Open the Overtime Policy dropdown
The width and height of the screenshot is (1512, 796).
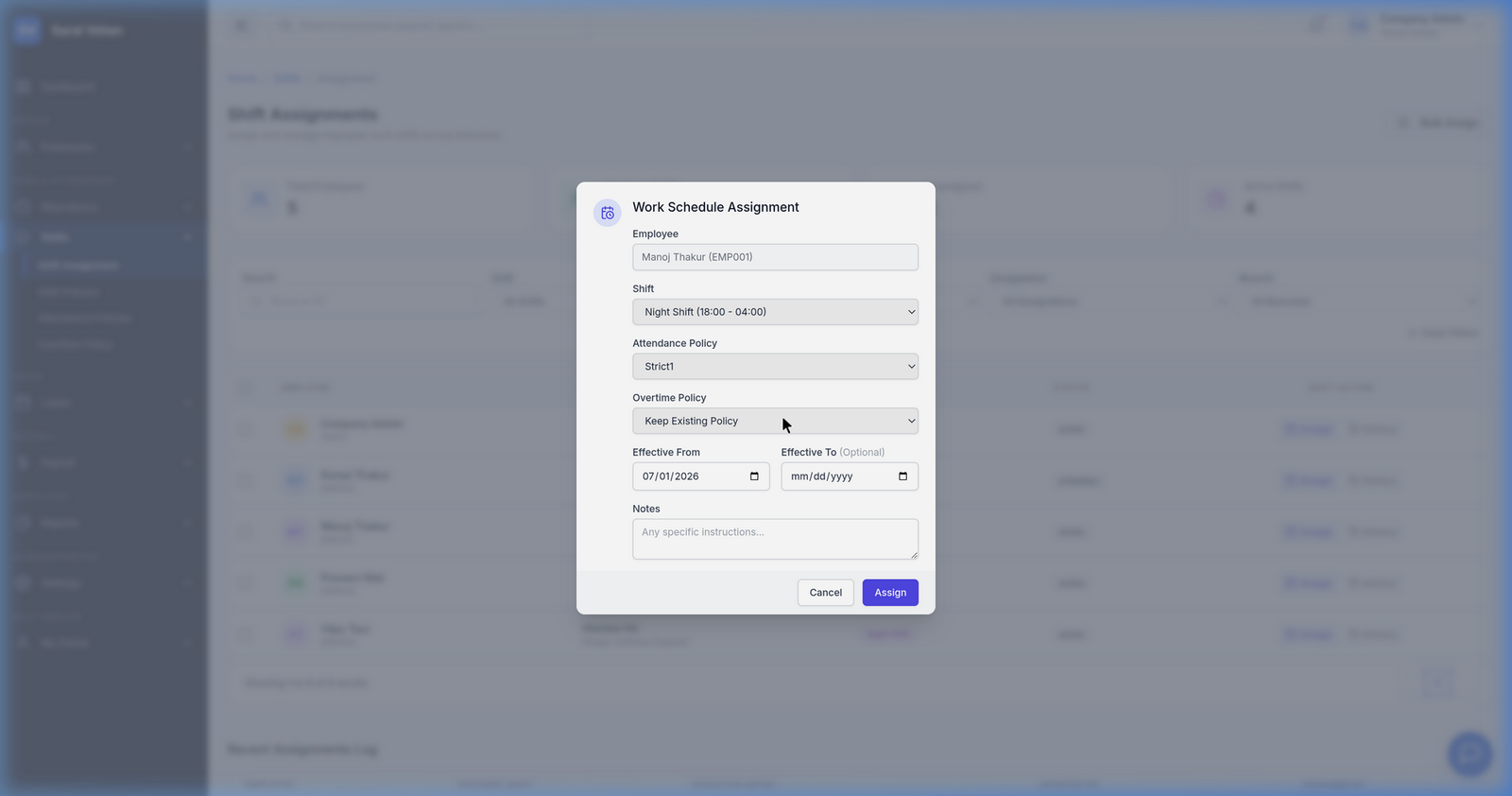pyautogui.click(x=775, y=422)
